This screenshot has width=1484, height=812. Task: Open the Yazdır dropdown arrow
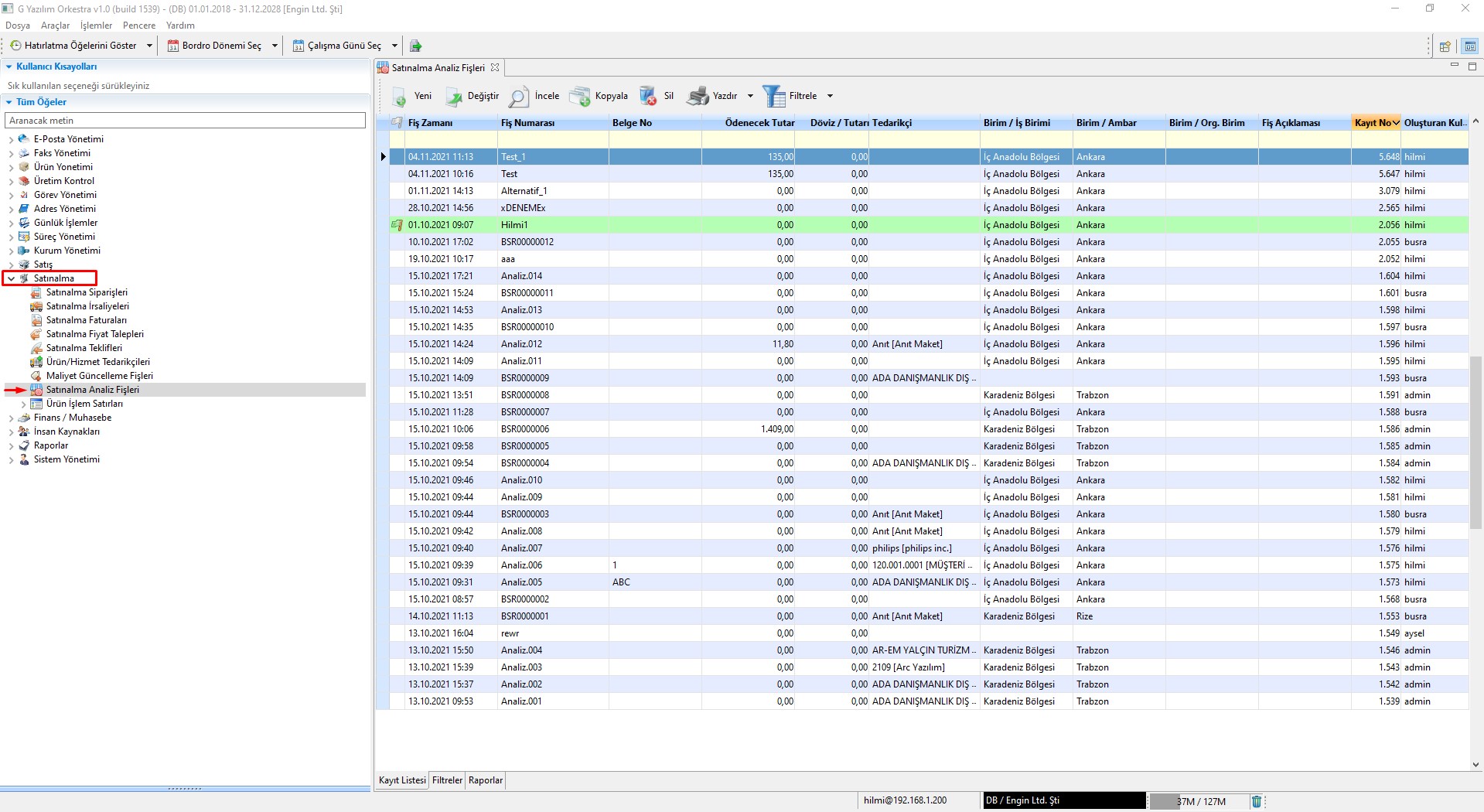click(750, 96)
